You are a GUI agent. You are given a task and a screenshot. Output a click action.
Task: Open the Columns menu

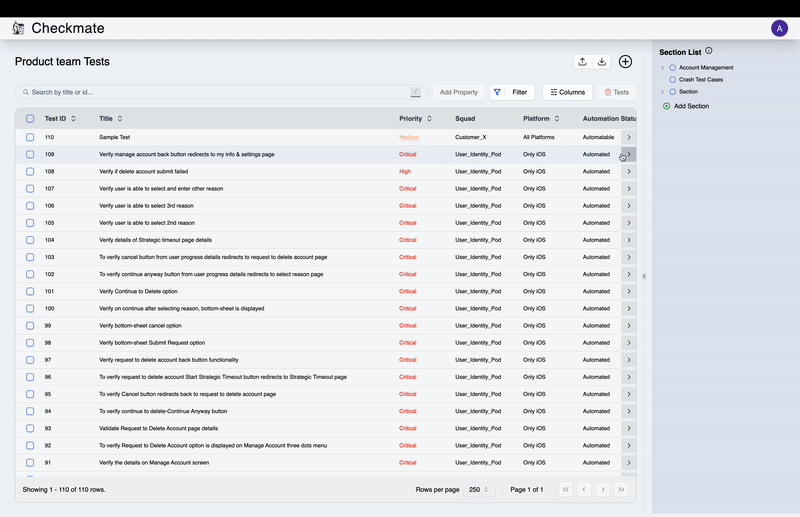(567, 92)
